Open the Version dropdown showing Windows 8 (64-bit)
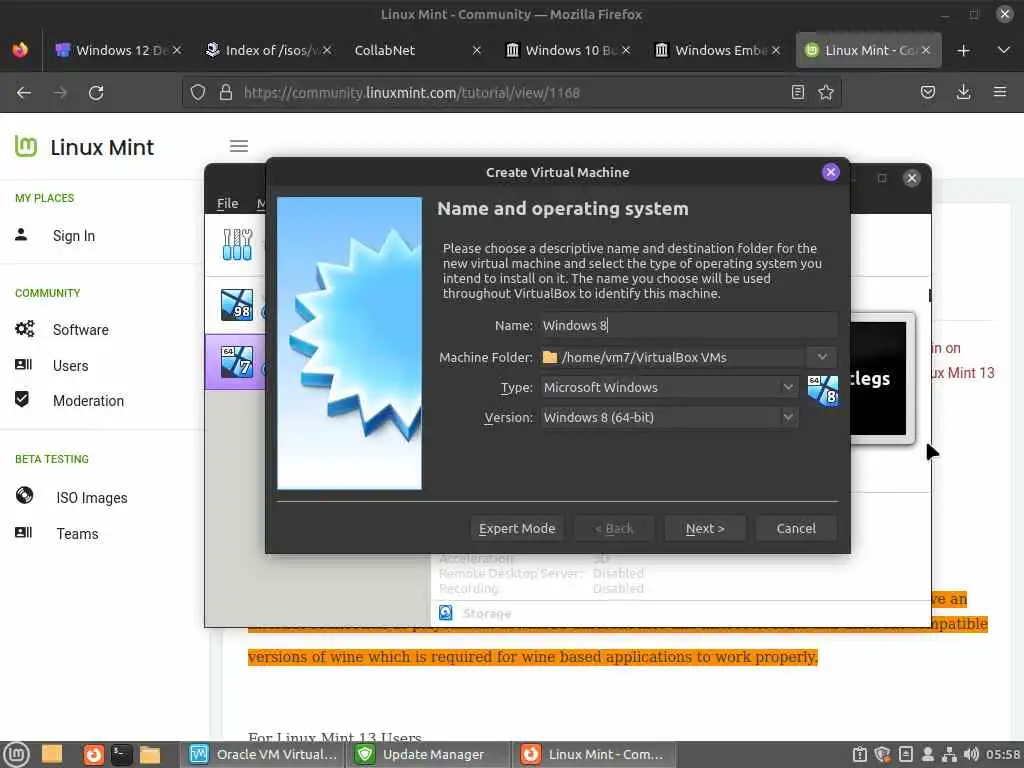Image resolution: width=1024 pixels, height=768 pixels. tap(669, 417)
